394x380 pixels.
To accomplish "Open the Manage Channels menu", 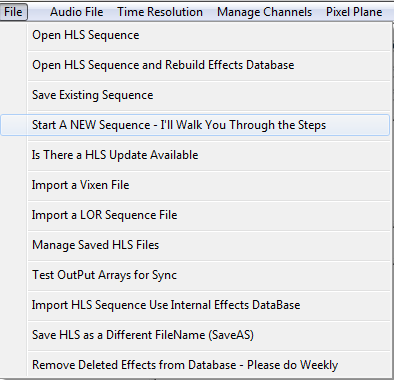I will pos(264,12).
